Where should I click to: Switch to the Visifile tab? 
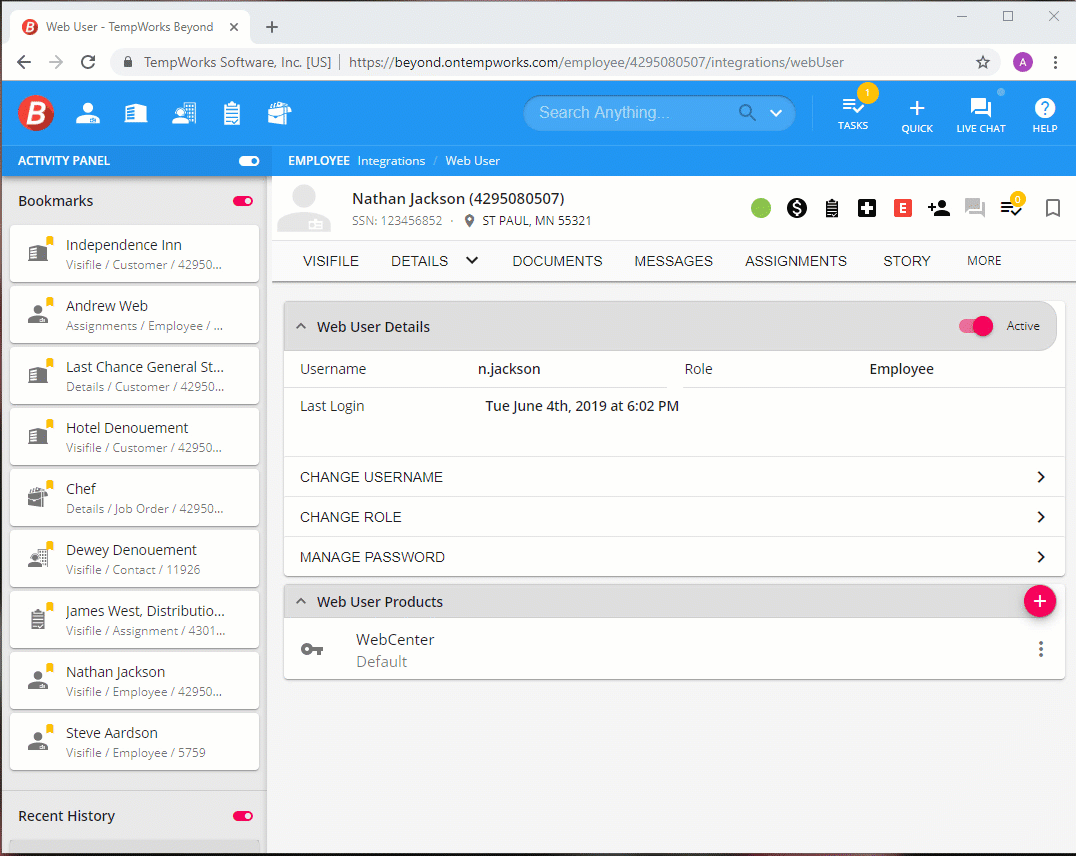point(331,261)
